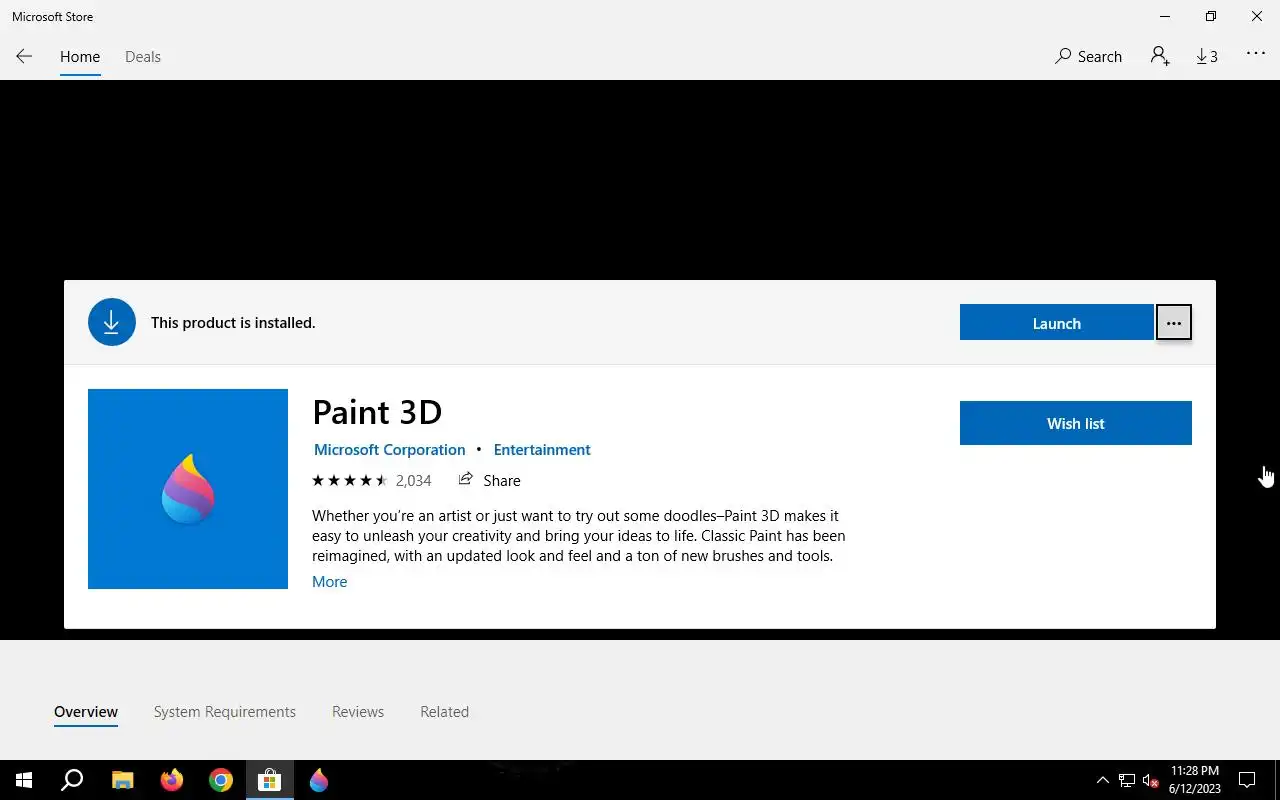This screenshot has height=800, width=1280.
Task: Add Paint 3D to Wish list
Action: click(x=1076, y=423)
